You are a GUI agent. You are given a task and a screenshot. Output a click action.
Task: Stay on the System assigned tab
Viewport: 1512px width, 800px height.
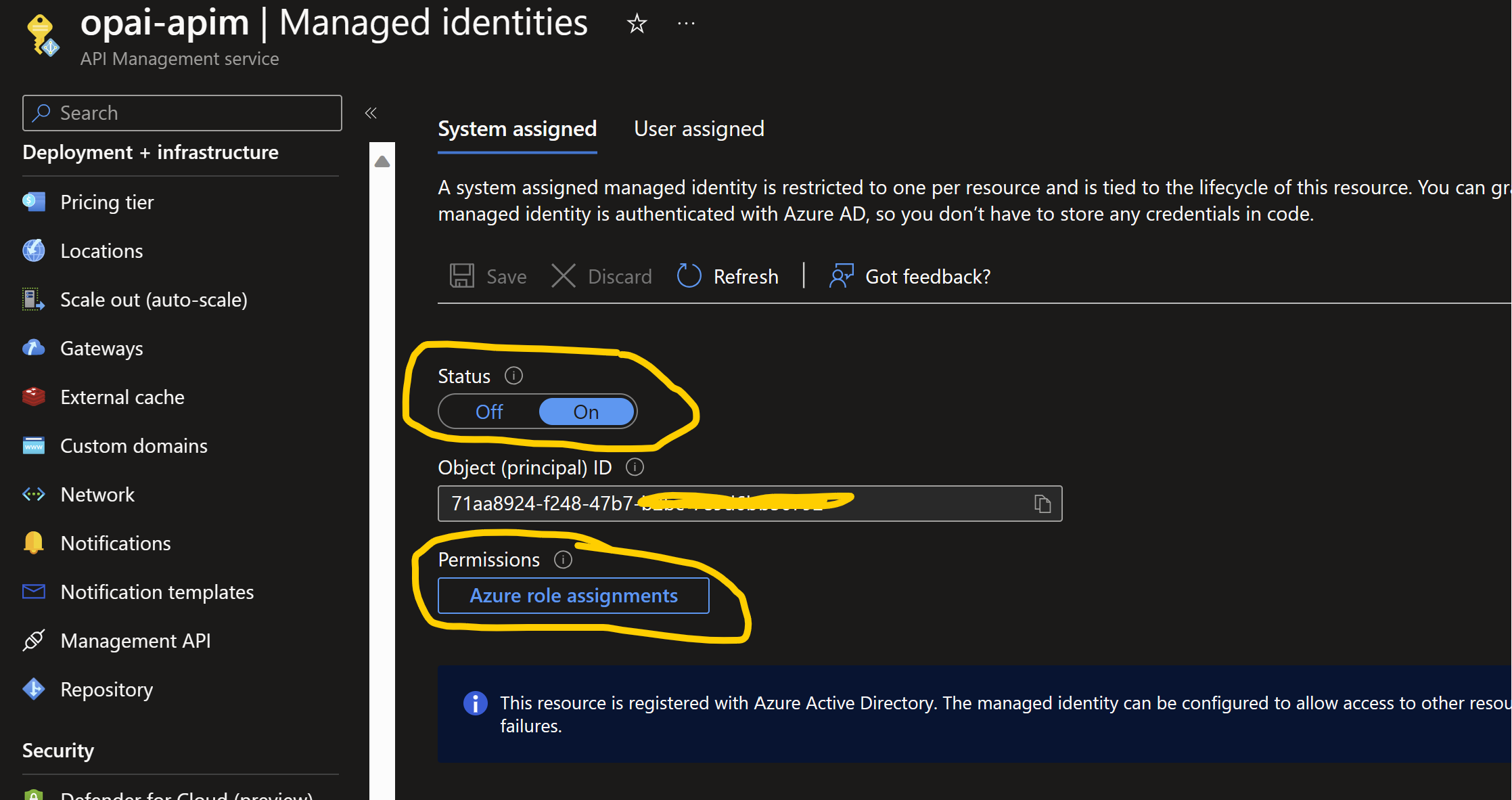click(517, 129)
